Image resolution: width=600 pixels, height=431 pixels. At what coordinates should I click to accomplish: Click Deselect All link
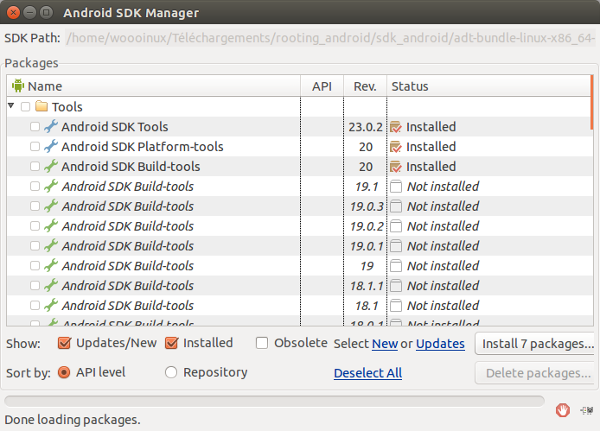[368, 373]
